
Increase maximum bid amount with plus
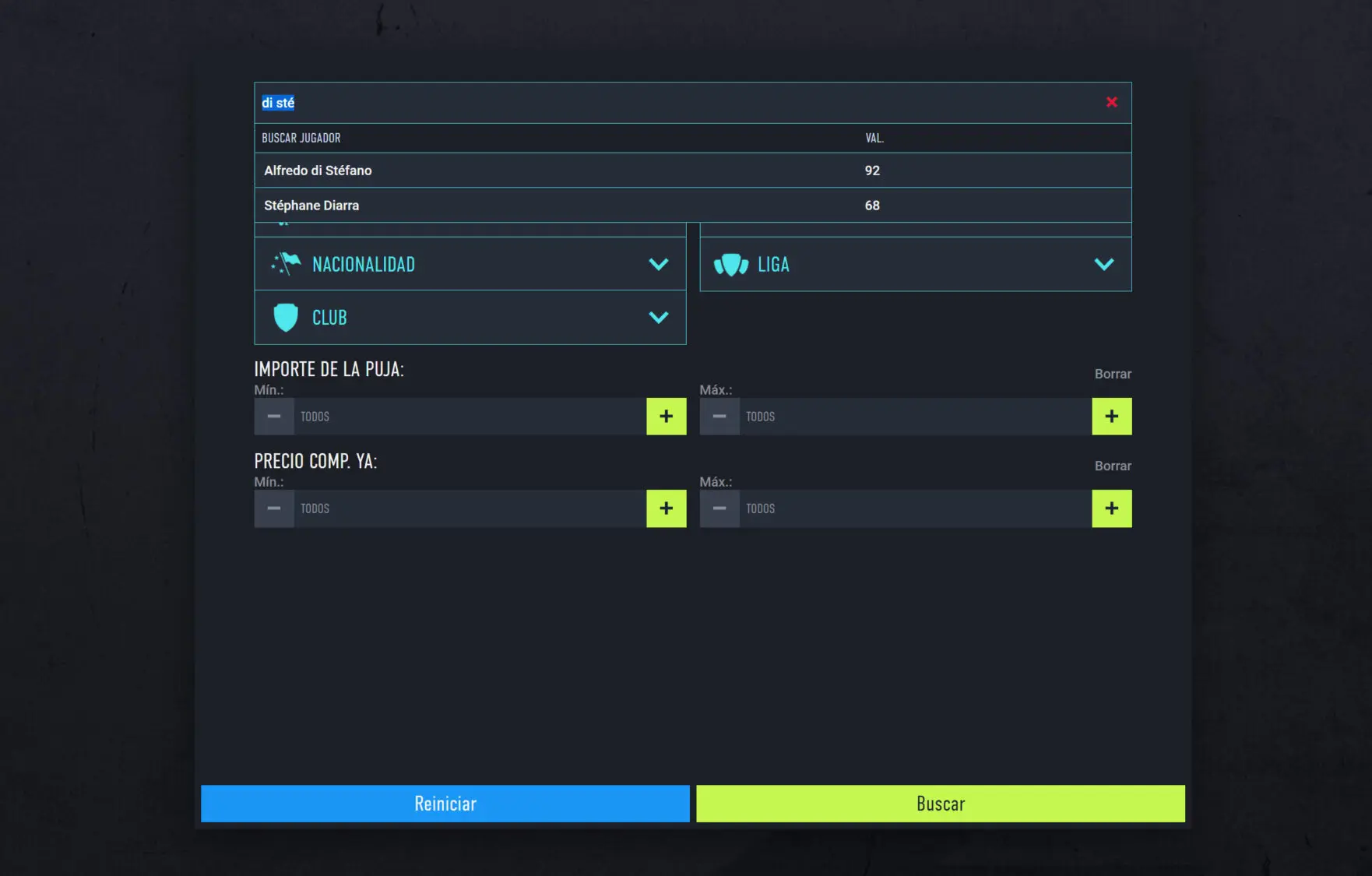pyautogui.click(x=1112, y=417)
